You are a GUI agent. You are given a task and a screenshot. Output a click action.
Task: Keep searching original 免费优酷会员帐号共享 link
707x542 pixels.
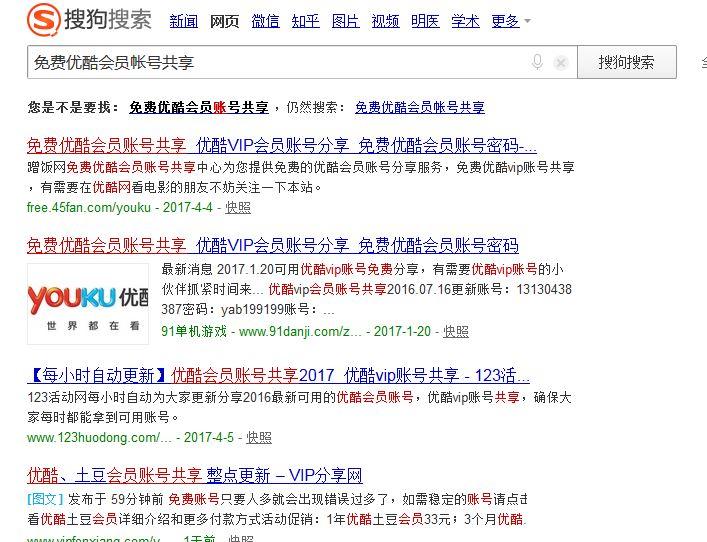pos(420,107)
